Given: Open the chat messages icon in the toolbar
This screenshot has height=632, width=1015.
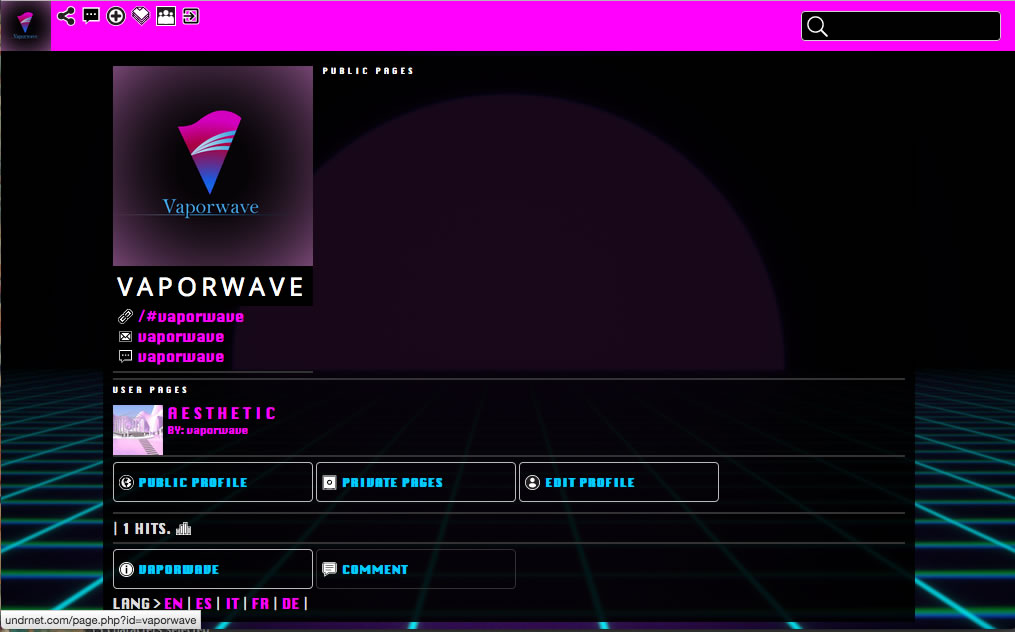Looking at the screenshot, I should (91, 16).
